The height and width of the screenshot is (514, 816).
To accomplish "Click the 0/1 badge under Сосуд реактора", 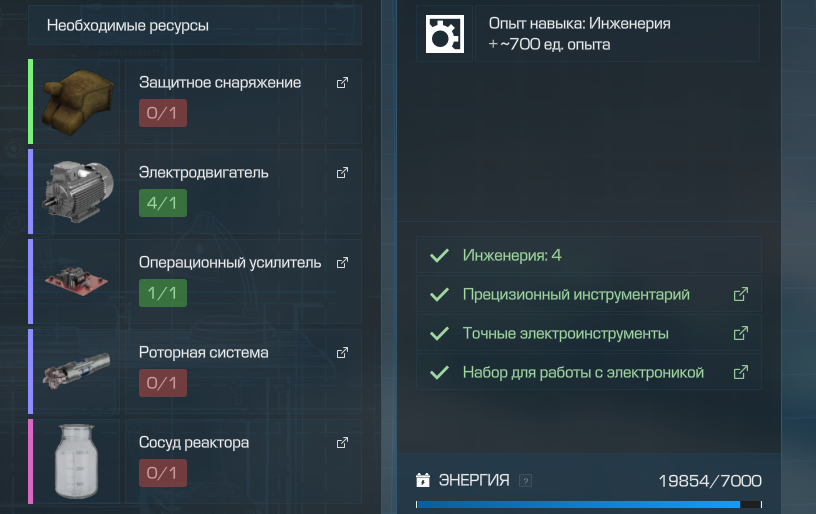I will pyautogui.click(x=162, y=473).
